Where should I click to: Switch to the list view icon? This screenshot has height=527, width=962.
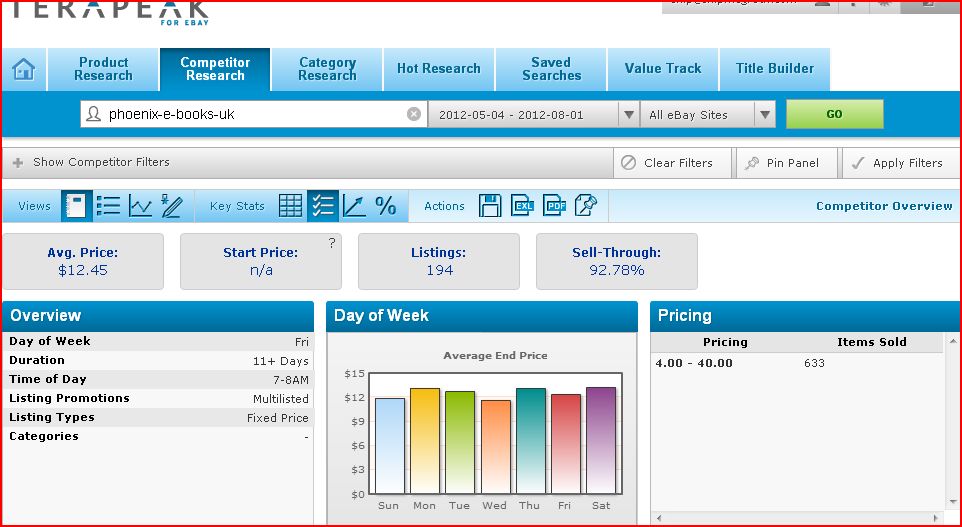click(x=109, y=206)
